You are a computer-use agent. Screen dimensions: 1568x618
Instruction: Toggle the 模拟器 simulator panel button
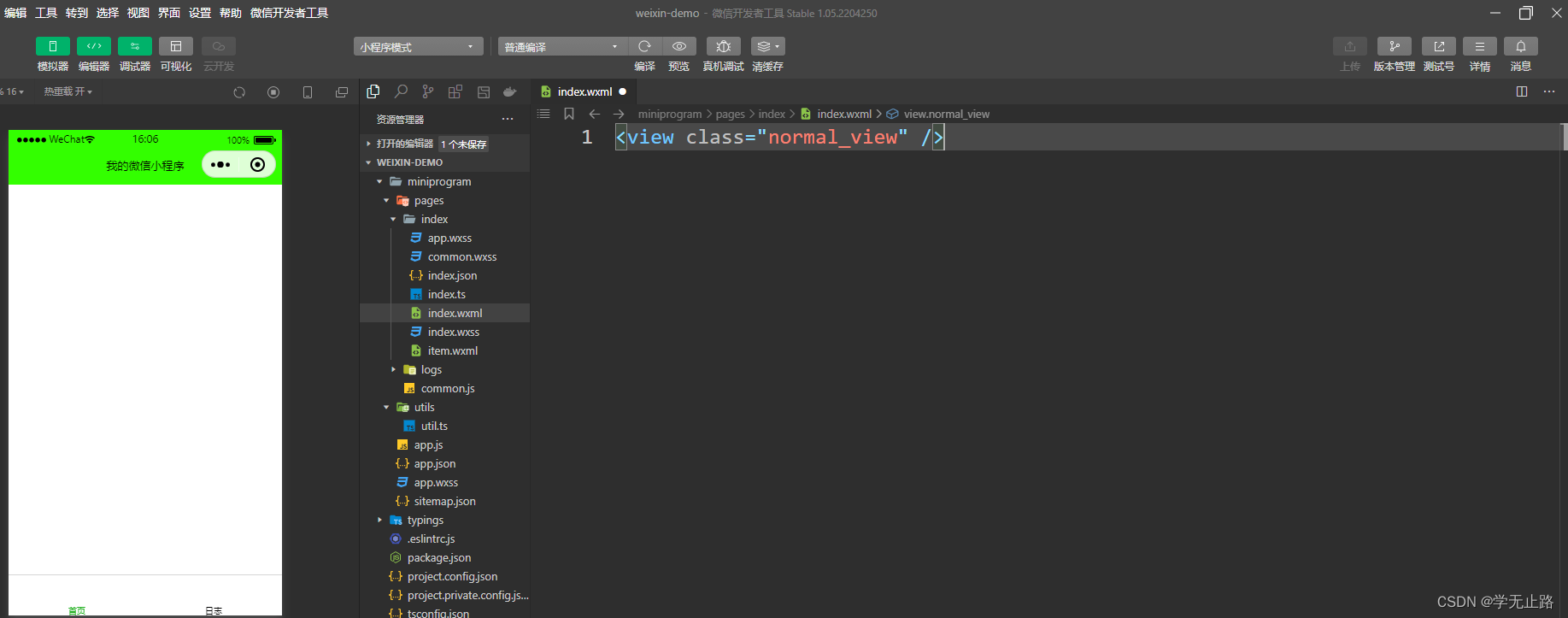(53, 46)
